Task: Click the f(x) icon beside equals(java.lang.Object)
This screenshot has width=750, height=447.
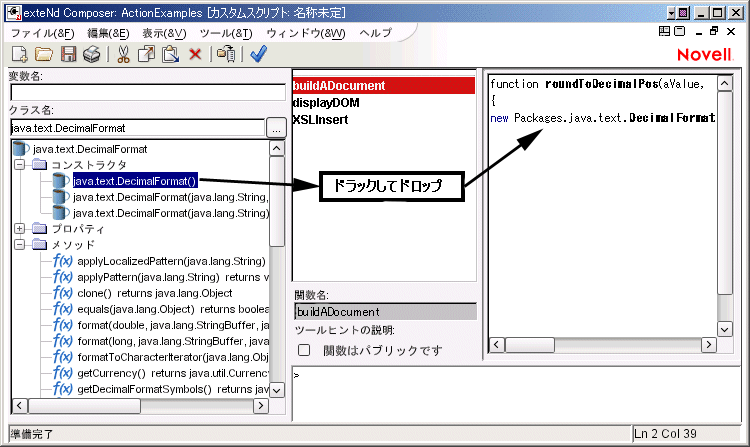Action: (x=63, y=309)
